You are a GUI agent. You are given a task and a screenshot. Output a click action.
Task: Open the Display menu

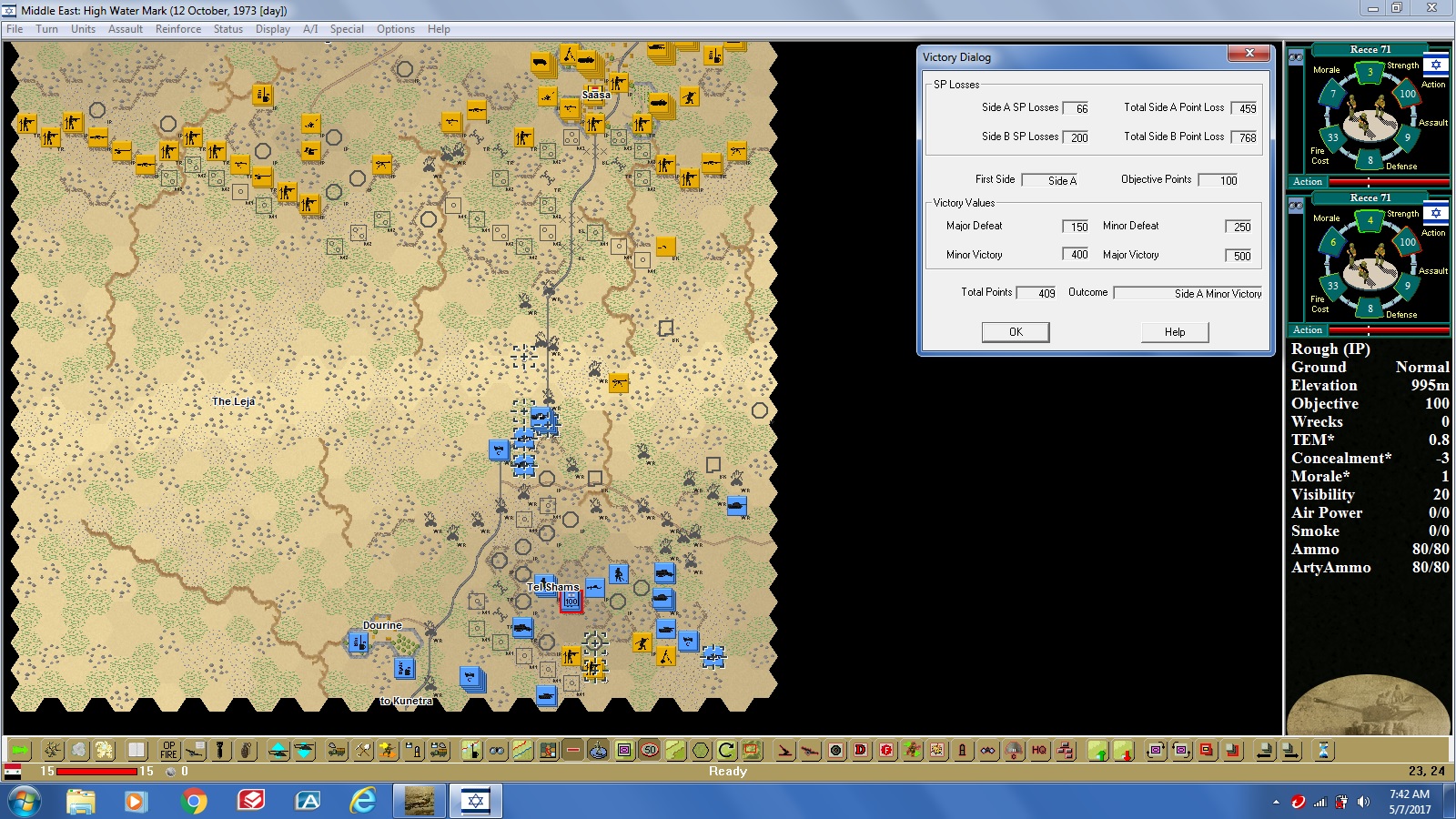[273, 29]
